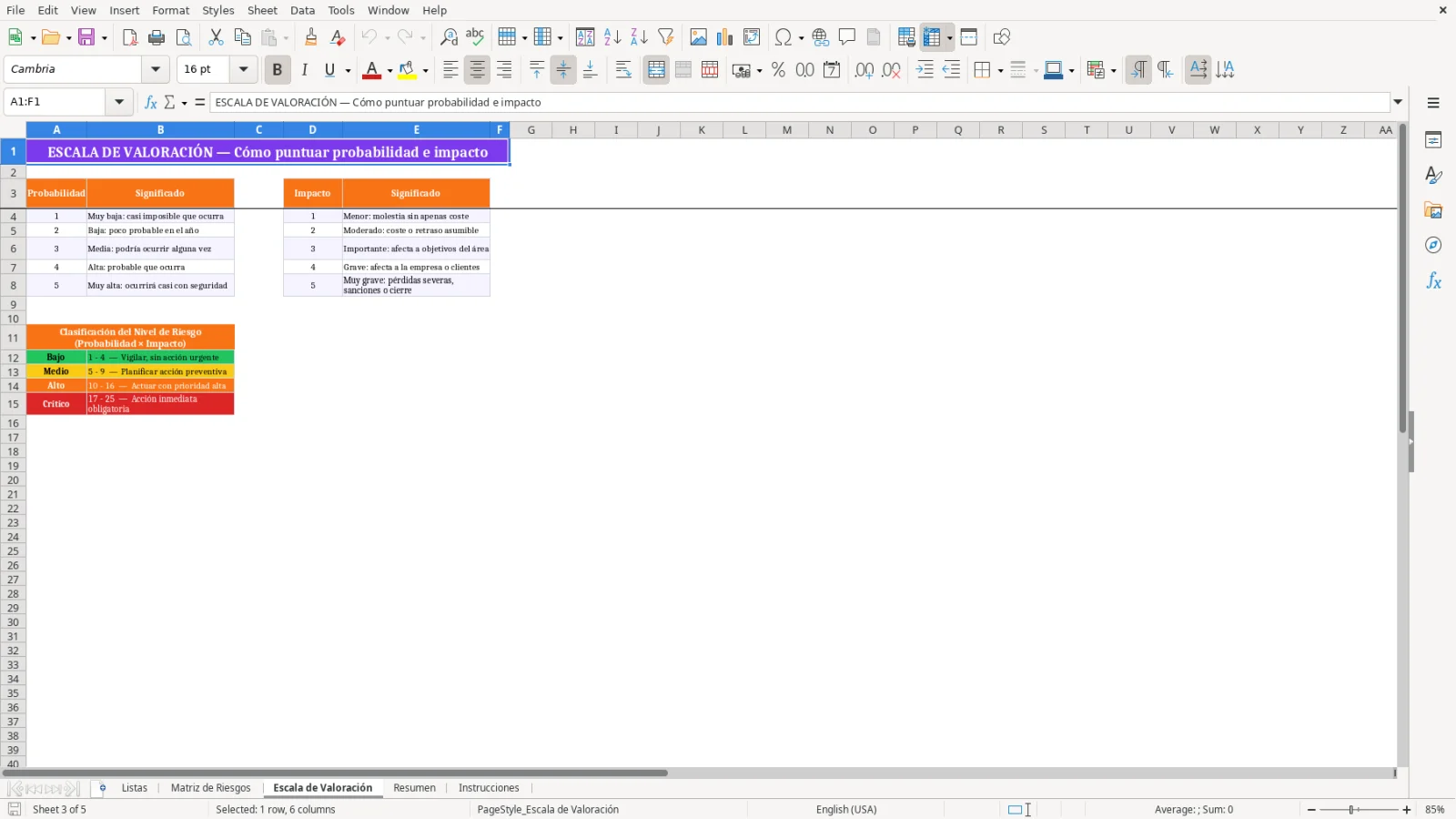
Task: Insert a special character
Action: point(783,37)
